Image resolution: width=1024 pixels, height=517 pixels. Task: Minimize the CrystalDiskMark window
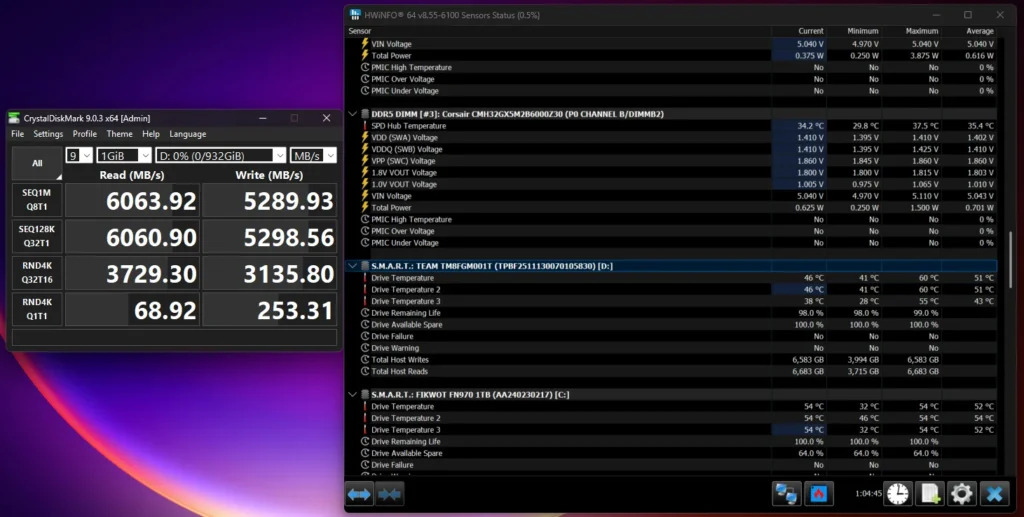[x=263, y=118]
